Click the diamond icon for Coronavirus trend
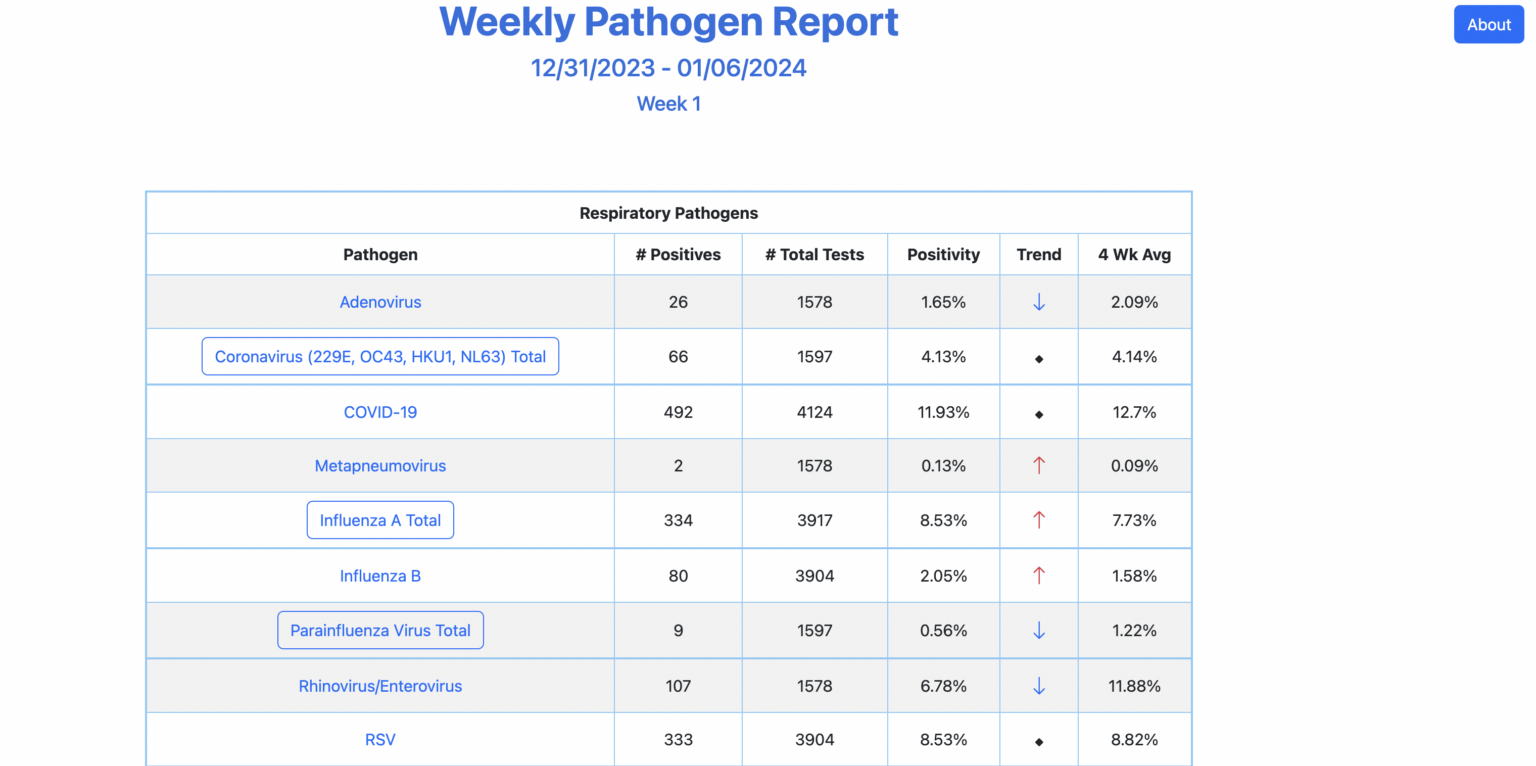Screen dimensions: 1536x766 tap(1038, 356)
